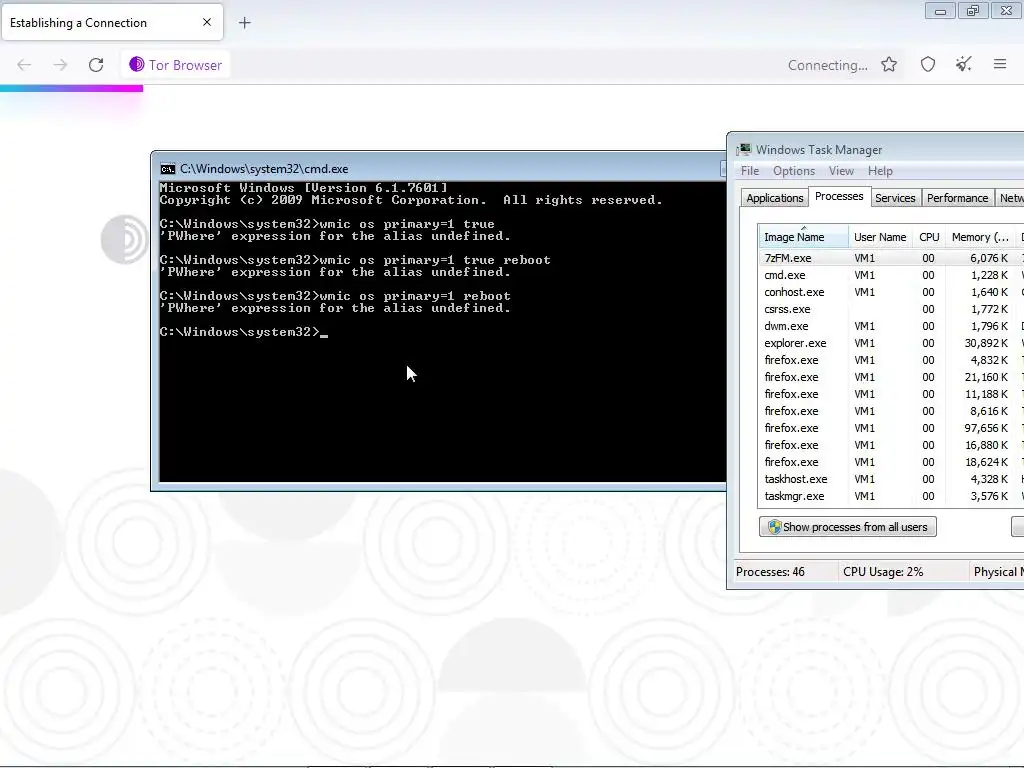Screen dimensions: 1024x768
Task: Reload the page with refresh icon
Action: [96, 65]
